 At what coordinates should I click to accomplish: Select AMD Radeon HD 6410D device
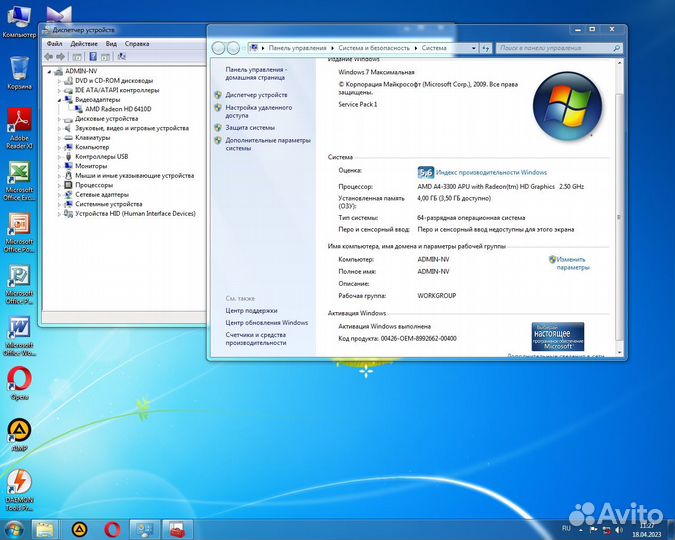[118, 109]
